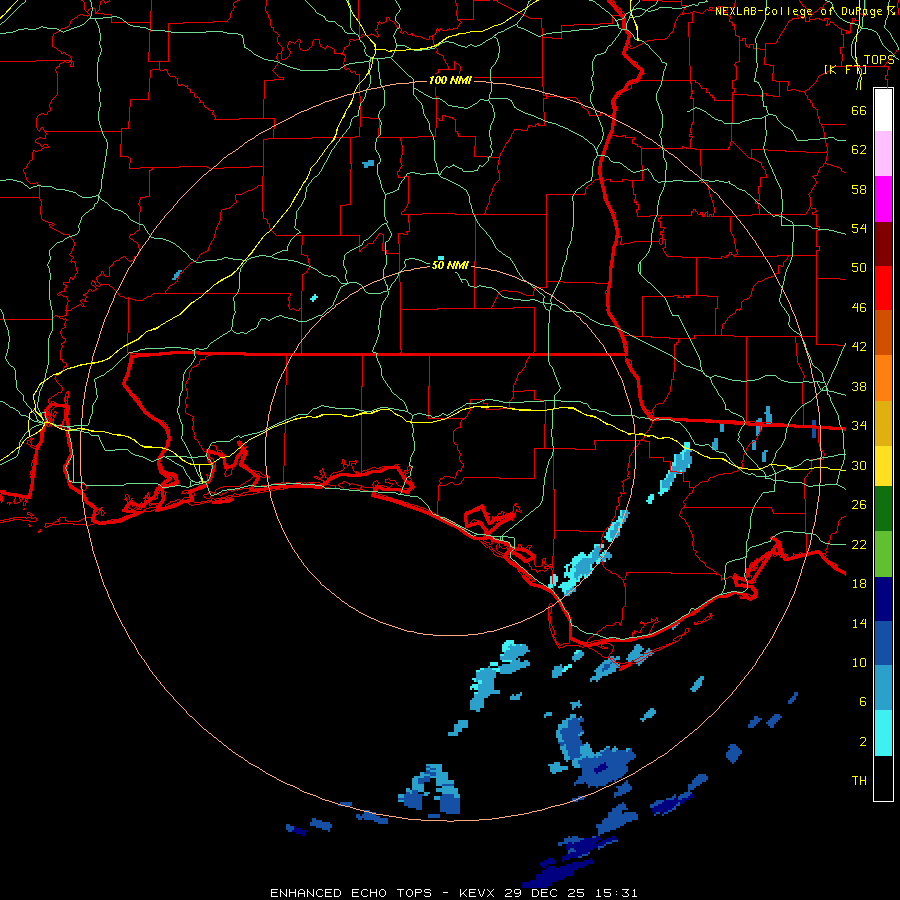
Task: Click the "26" legend value
Action: (x=859, y=505)
